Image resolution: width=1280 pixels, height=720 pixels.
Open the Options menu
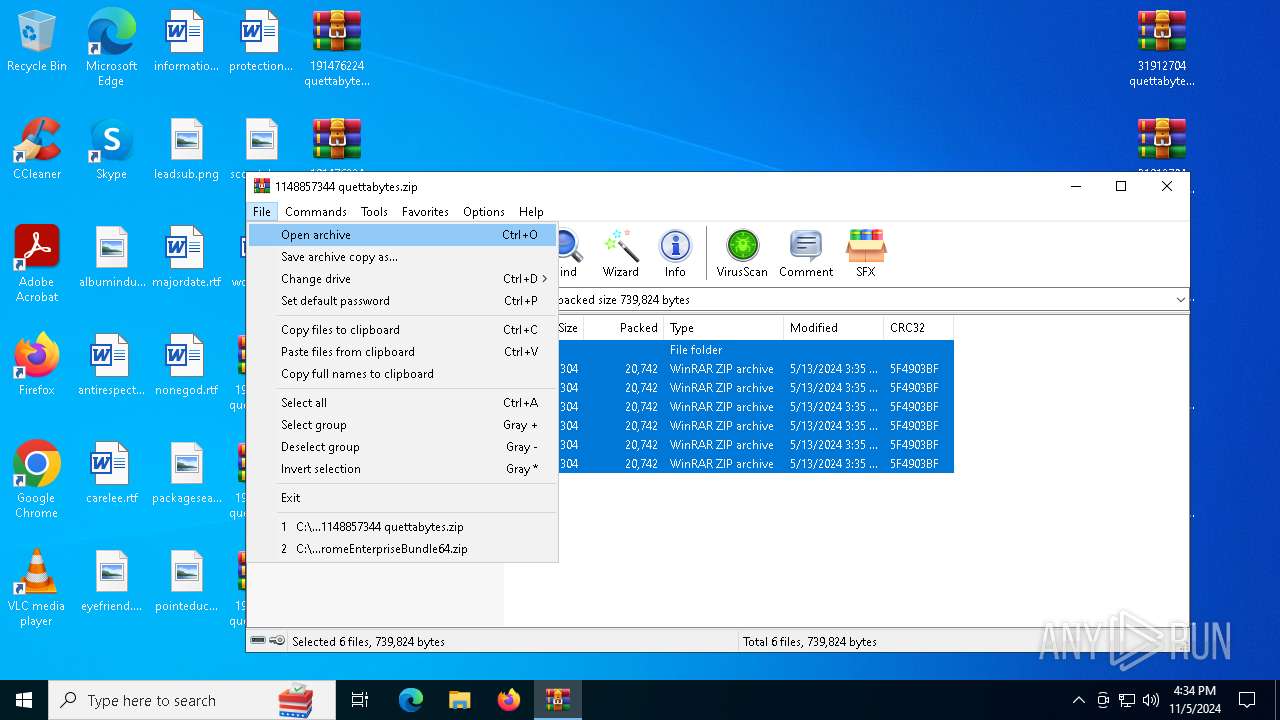pos(483,212)
